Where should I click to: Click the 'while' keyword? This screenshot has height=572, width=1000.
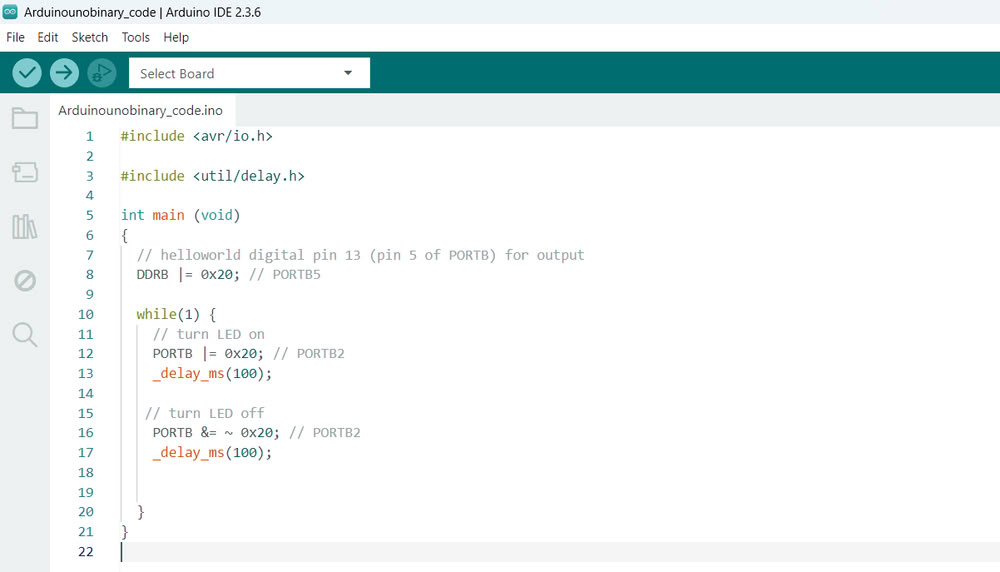(156, 314)
